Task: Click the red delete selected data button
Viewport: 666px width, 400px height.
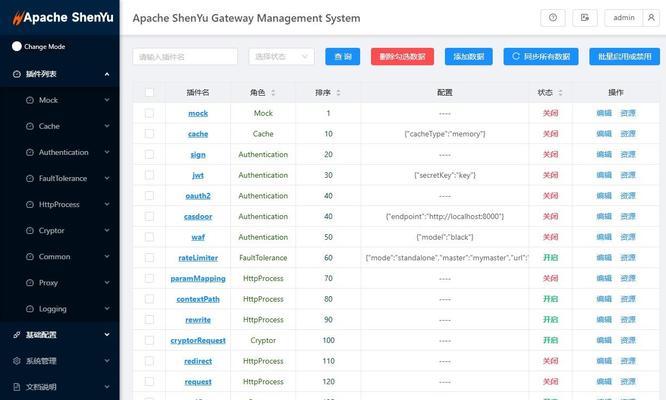Action: [402, 56]
